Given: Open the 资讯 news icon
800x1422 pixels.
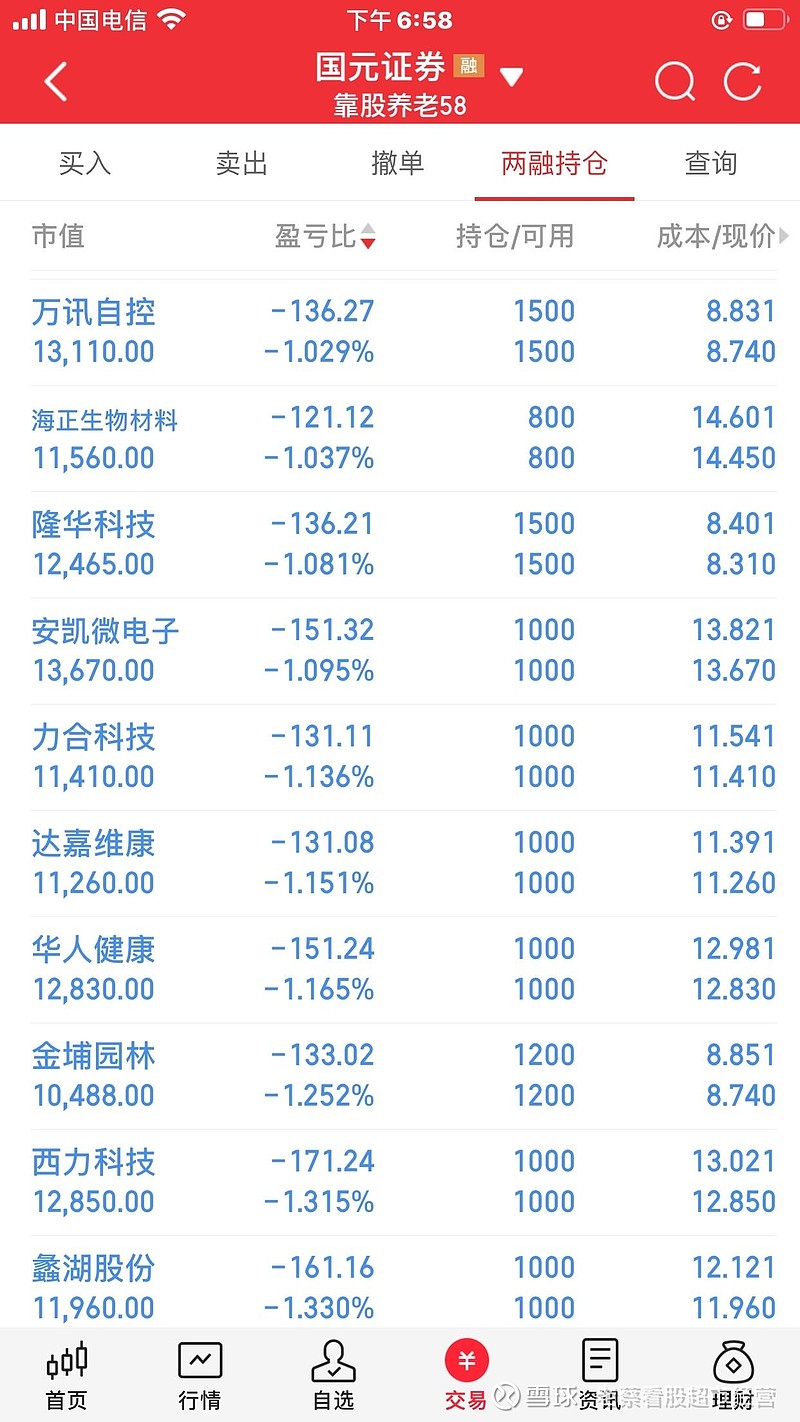Looking at the screenshot, I should pos(600,1375).
